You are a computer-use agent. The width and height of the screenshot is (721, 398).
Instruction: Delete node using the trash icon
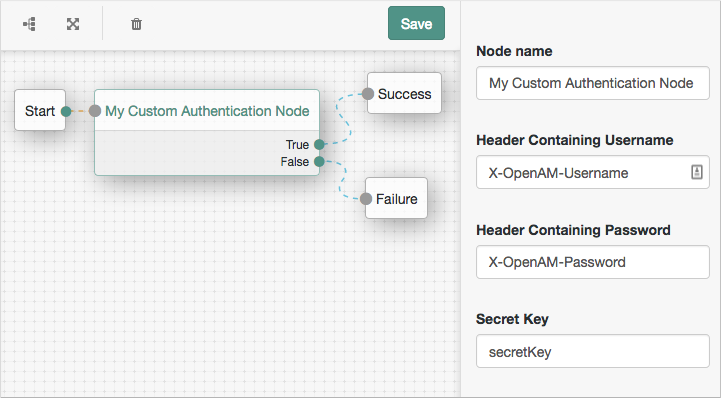point(137,24)
